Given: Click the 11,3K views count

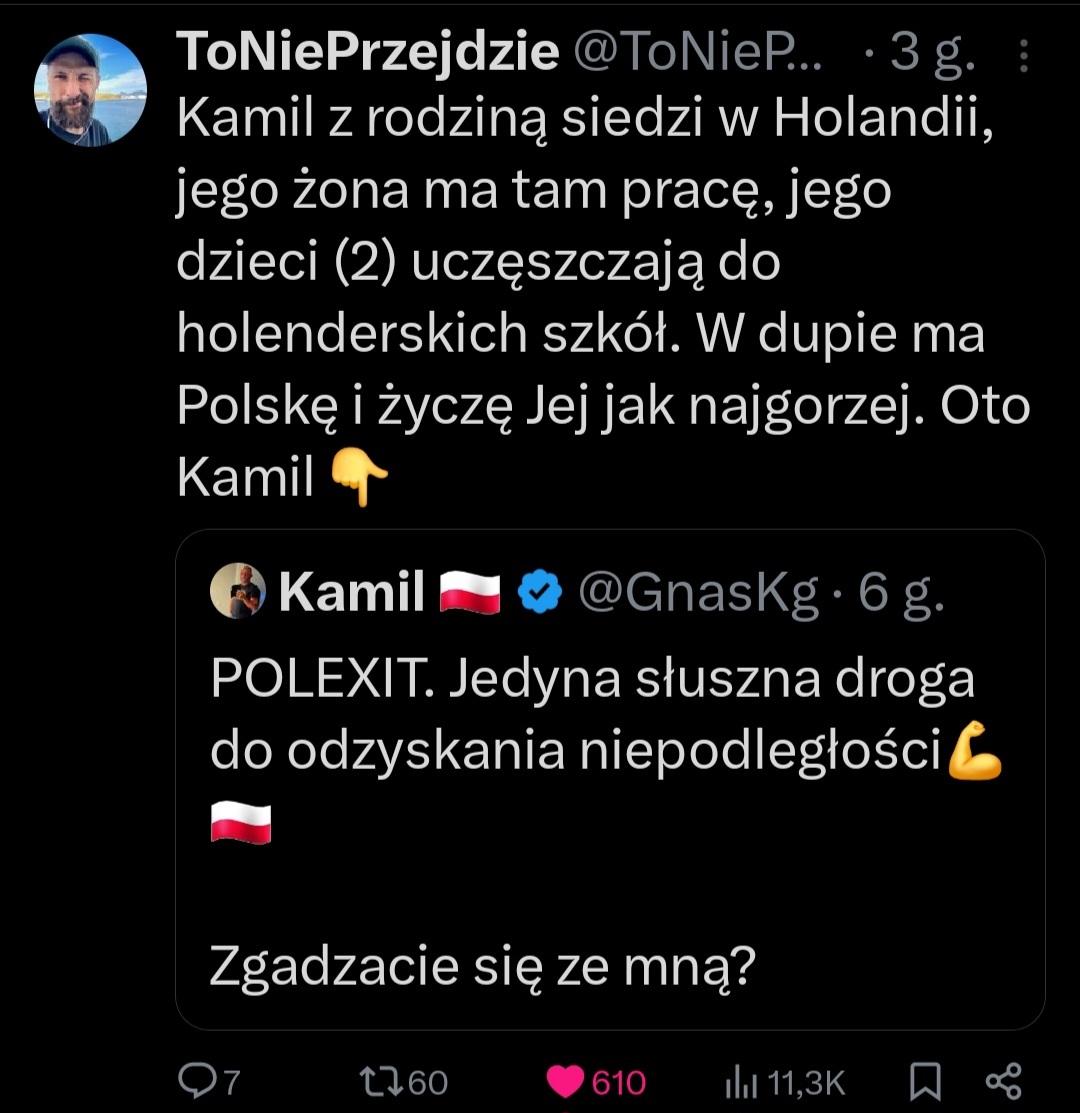Looking at the screenshot, I should click(808, 1082).
